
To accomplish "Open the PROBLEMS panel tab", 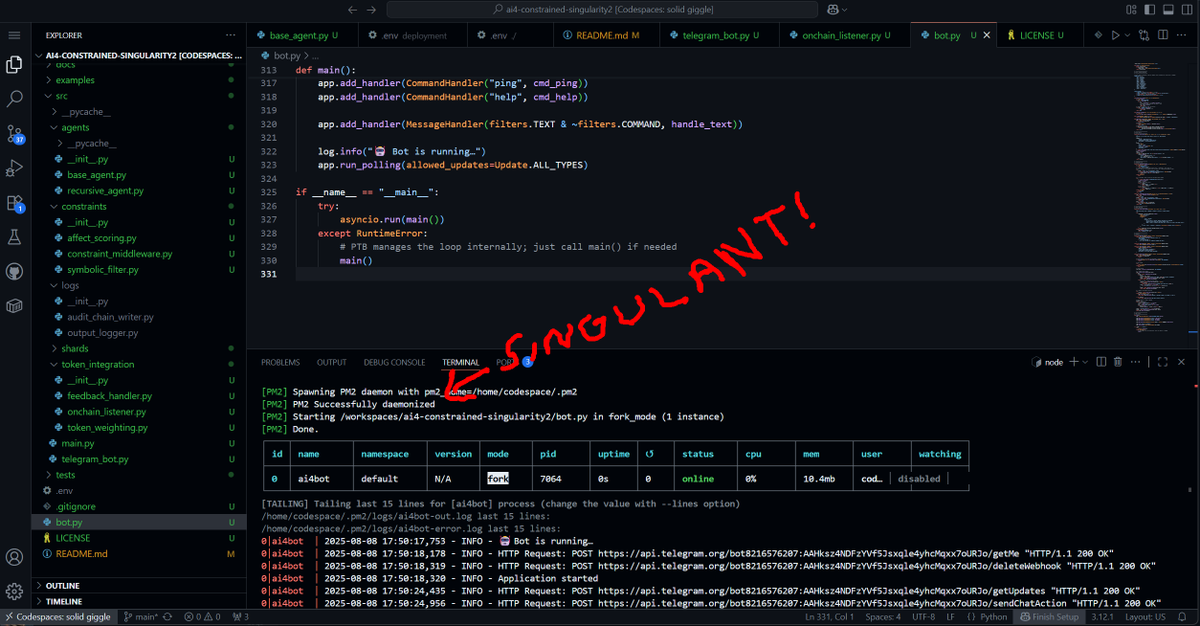I will click(x=280, y=362).
